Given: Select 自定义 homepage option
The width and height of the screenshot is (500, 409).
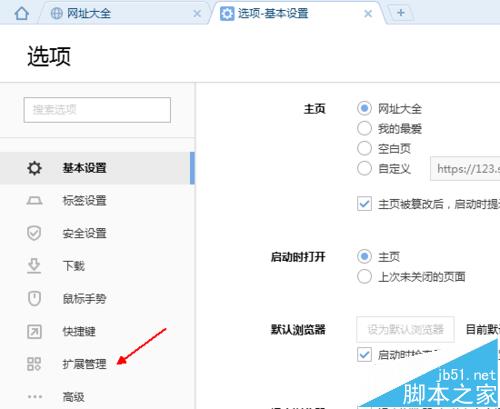Looking at the screenshot, I should pos(364,168).
